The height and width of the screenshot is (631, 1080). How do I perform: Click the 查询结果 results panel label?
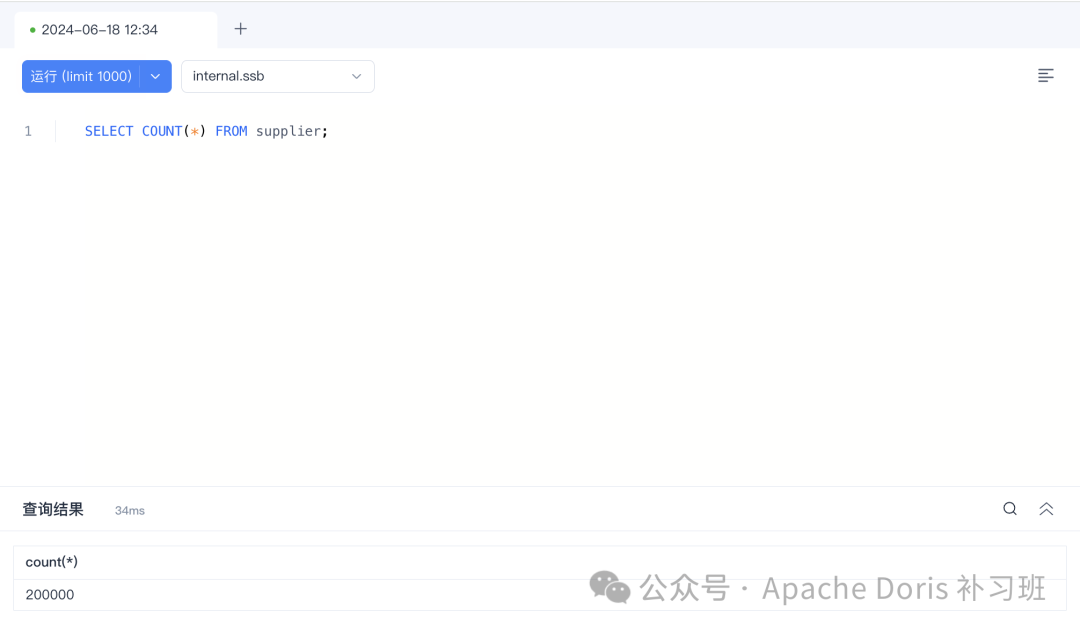(x=52, y=509)
